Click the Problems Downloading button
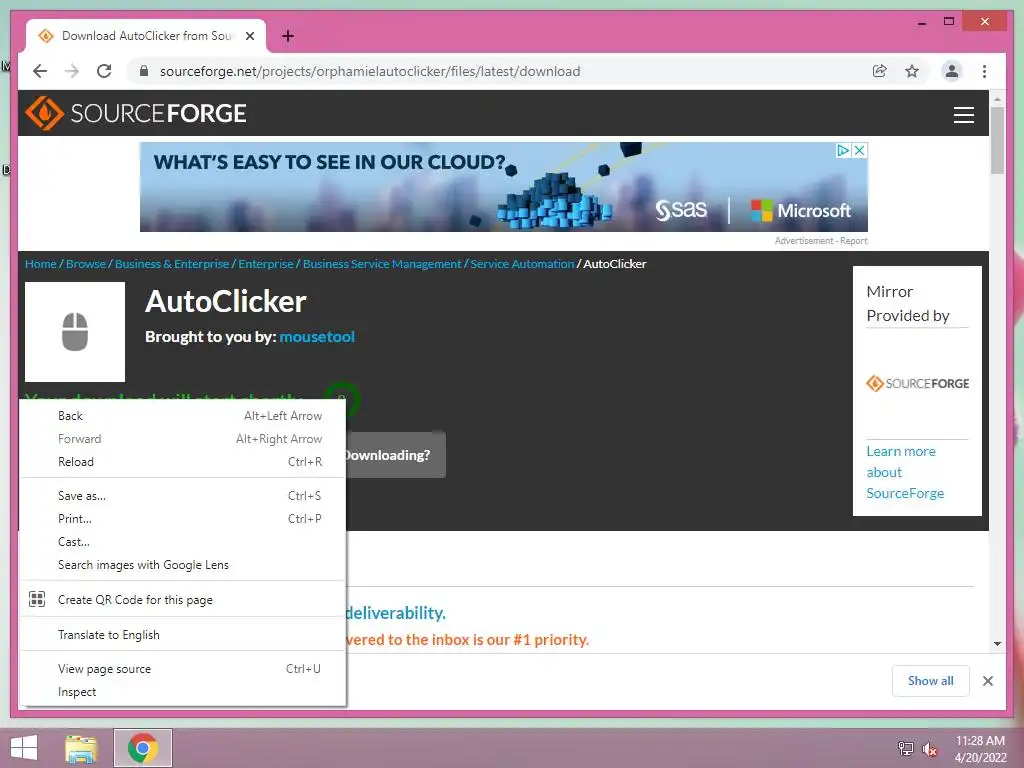 396,455
